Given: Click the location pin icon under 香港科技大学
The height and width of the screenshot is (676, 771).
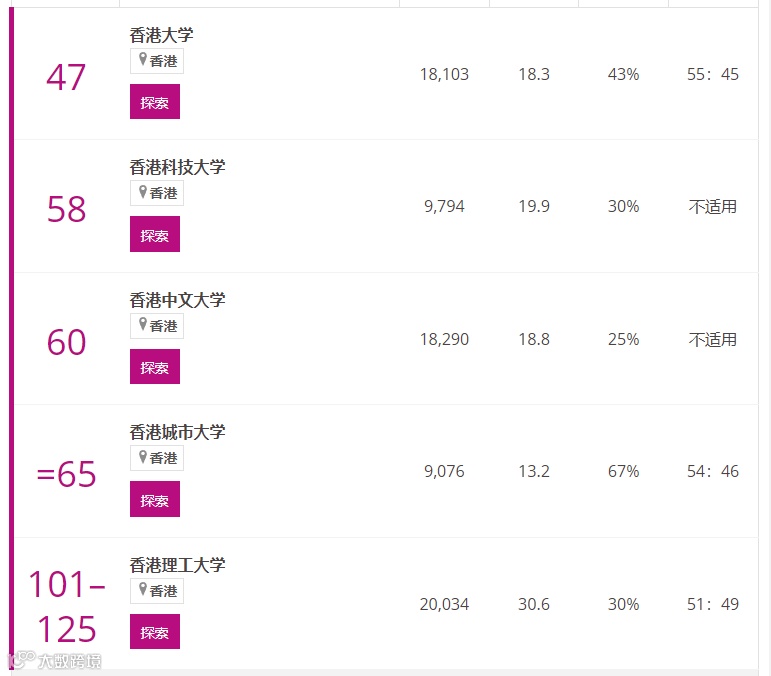Looking at the screenshot, I should (x=143, y=192).
